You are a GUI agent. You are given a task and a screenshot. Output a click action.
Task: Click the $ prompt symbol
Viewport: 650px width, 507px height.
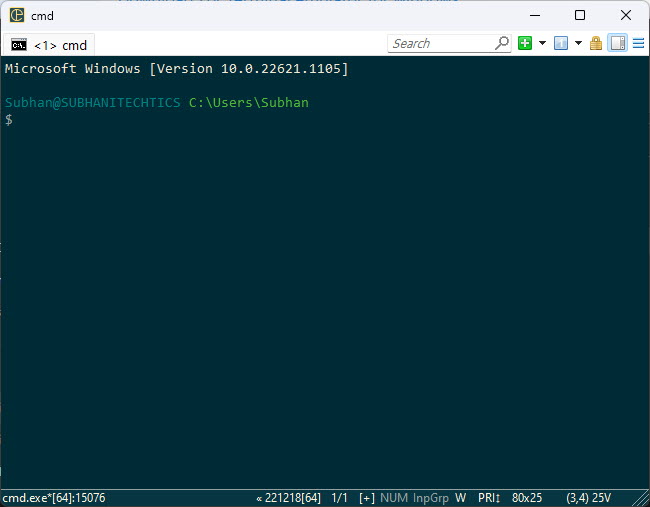click(9, 120)
